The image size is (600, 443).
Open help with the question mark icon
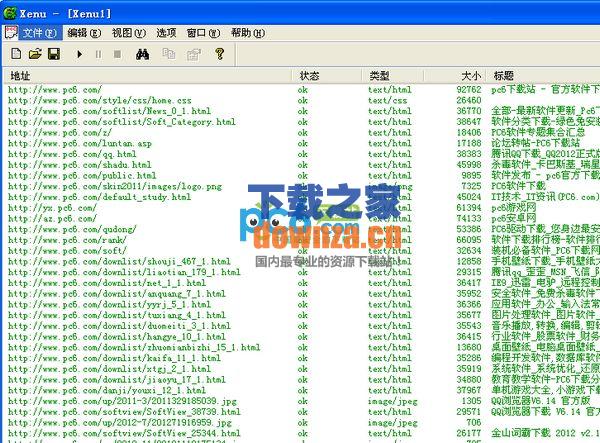[220, 54]
